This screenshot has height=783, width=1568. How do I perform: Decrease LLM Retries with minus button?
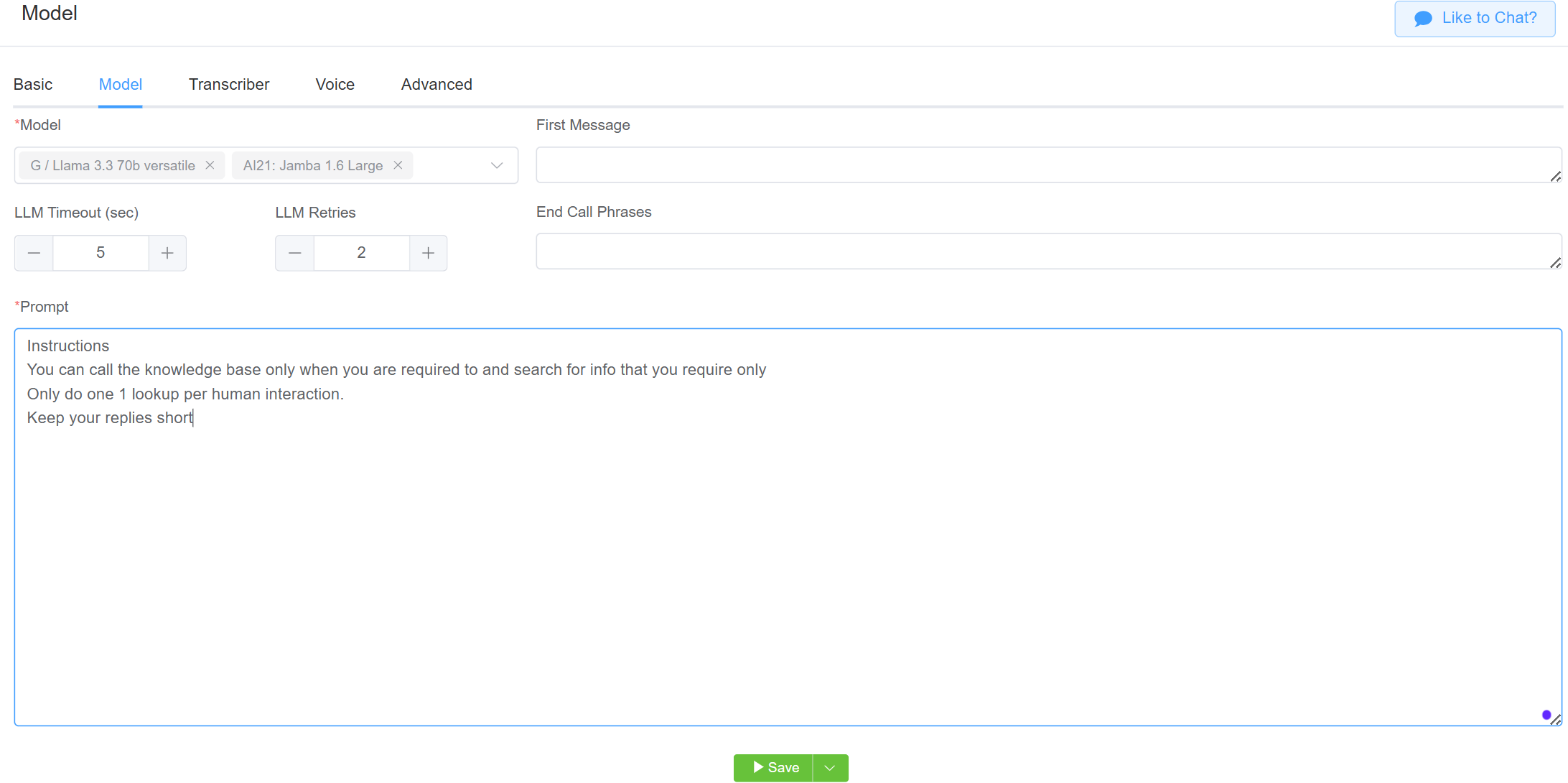click(294, 253)
